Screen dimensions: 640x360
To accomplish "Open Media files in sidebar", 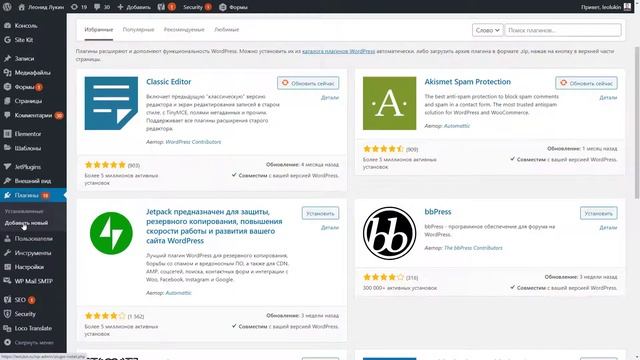I will coord(33,73).
